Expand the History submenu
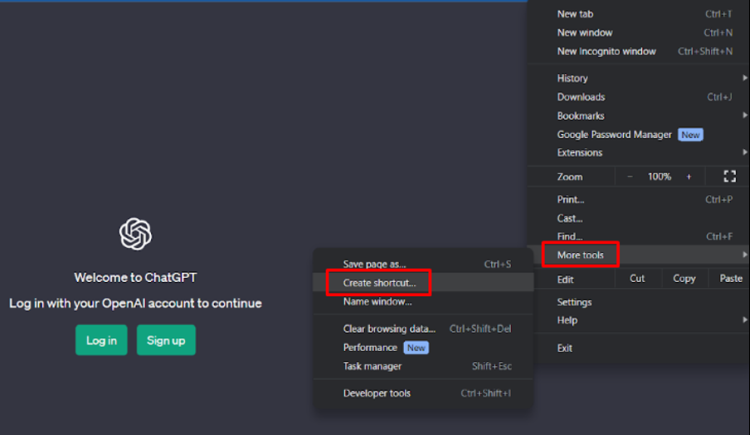This screenshot has width=750, height=435. pos(572,78)
